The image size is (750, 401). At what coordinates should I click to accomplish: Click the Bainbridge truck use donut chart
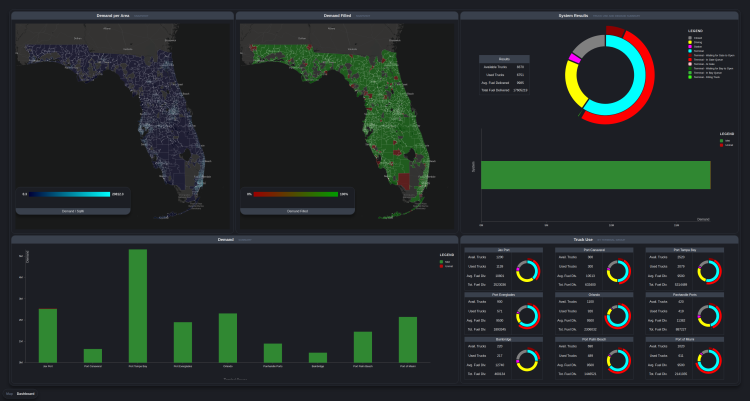pos(528,361)
